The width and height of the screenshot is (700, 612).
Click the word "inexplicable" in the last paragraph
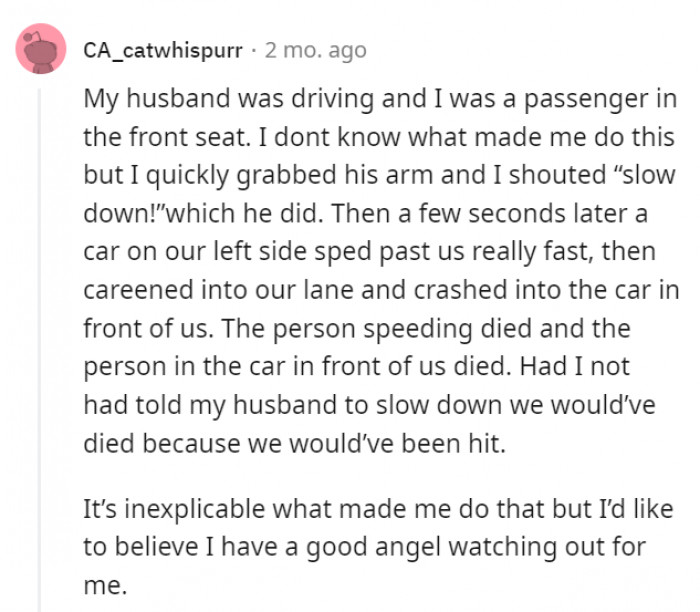[195, 509]
